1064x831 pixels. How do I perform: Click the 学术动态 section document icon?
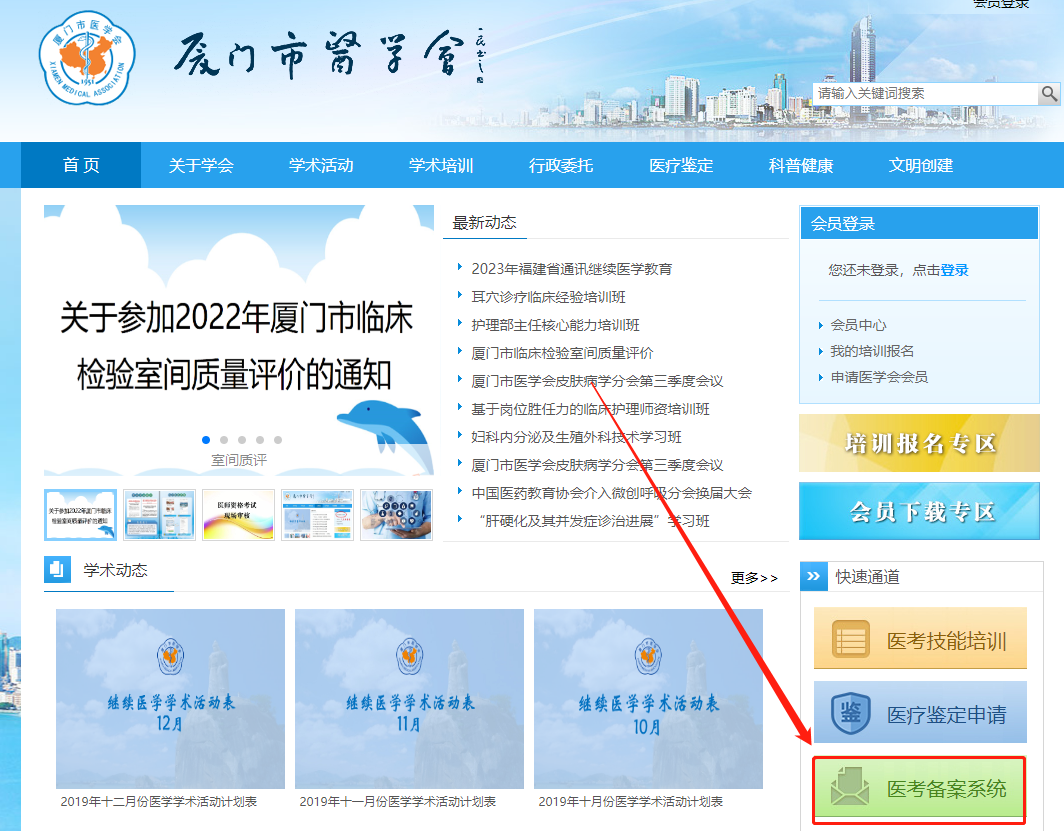click(x=57, y=569)
